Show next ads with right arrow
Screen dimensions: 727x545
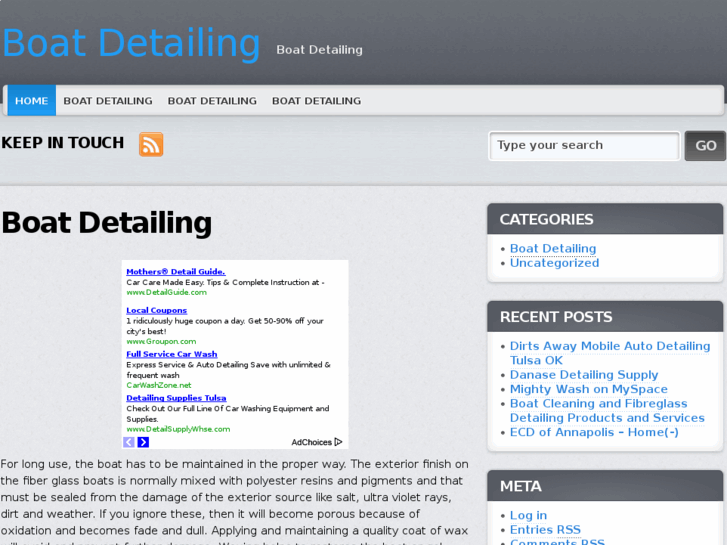click(143, 442)
